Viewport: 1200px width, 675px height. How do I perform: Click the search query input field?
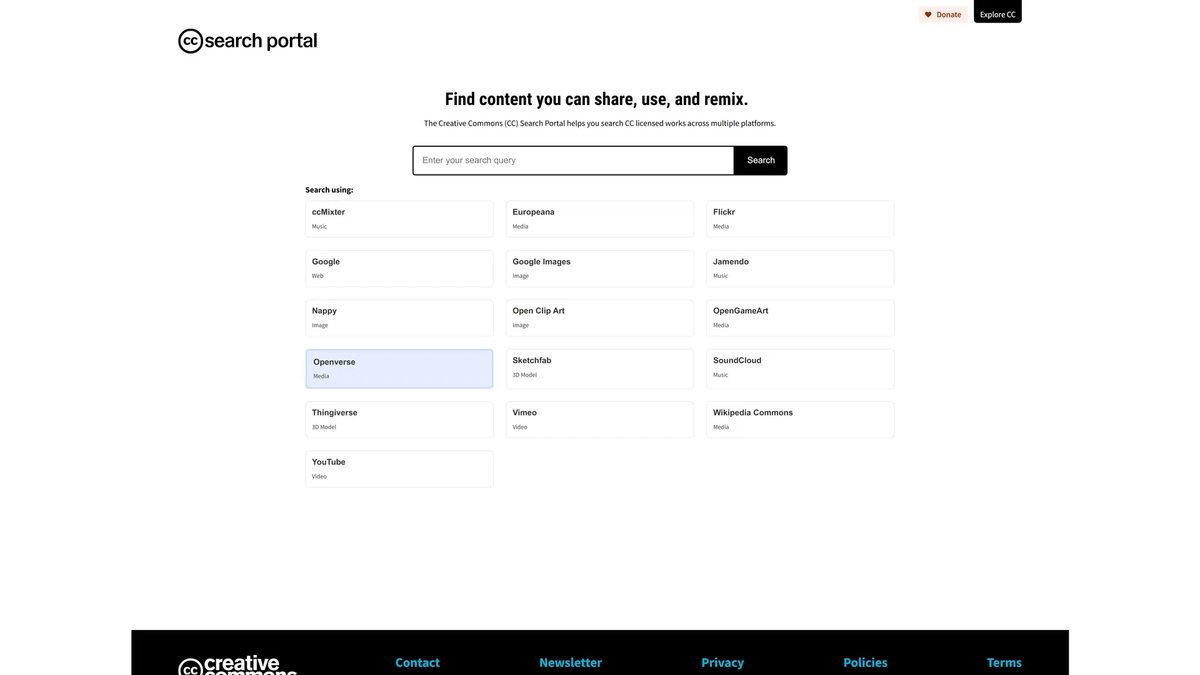(573, 160)
